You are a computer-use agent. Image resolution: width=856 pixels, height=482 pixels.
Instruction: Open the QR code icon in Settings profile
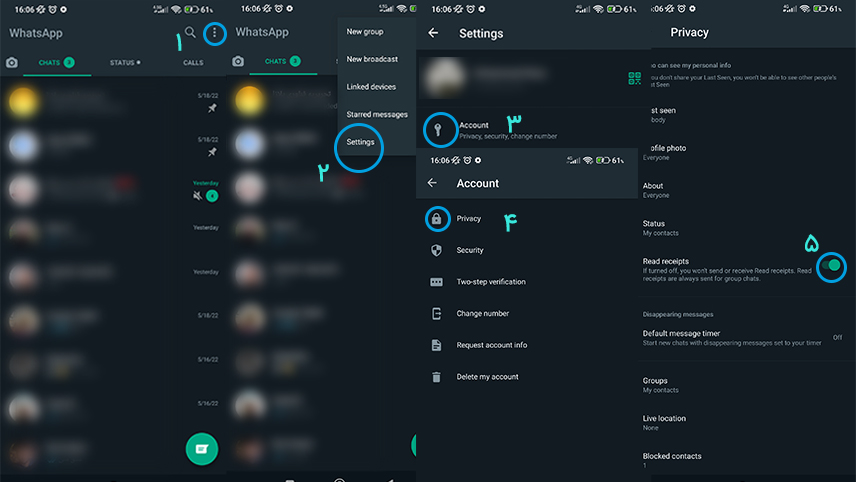(634, 79)
